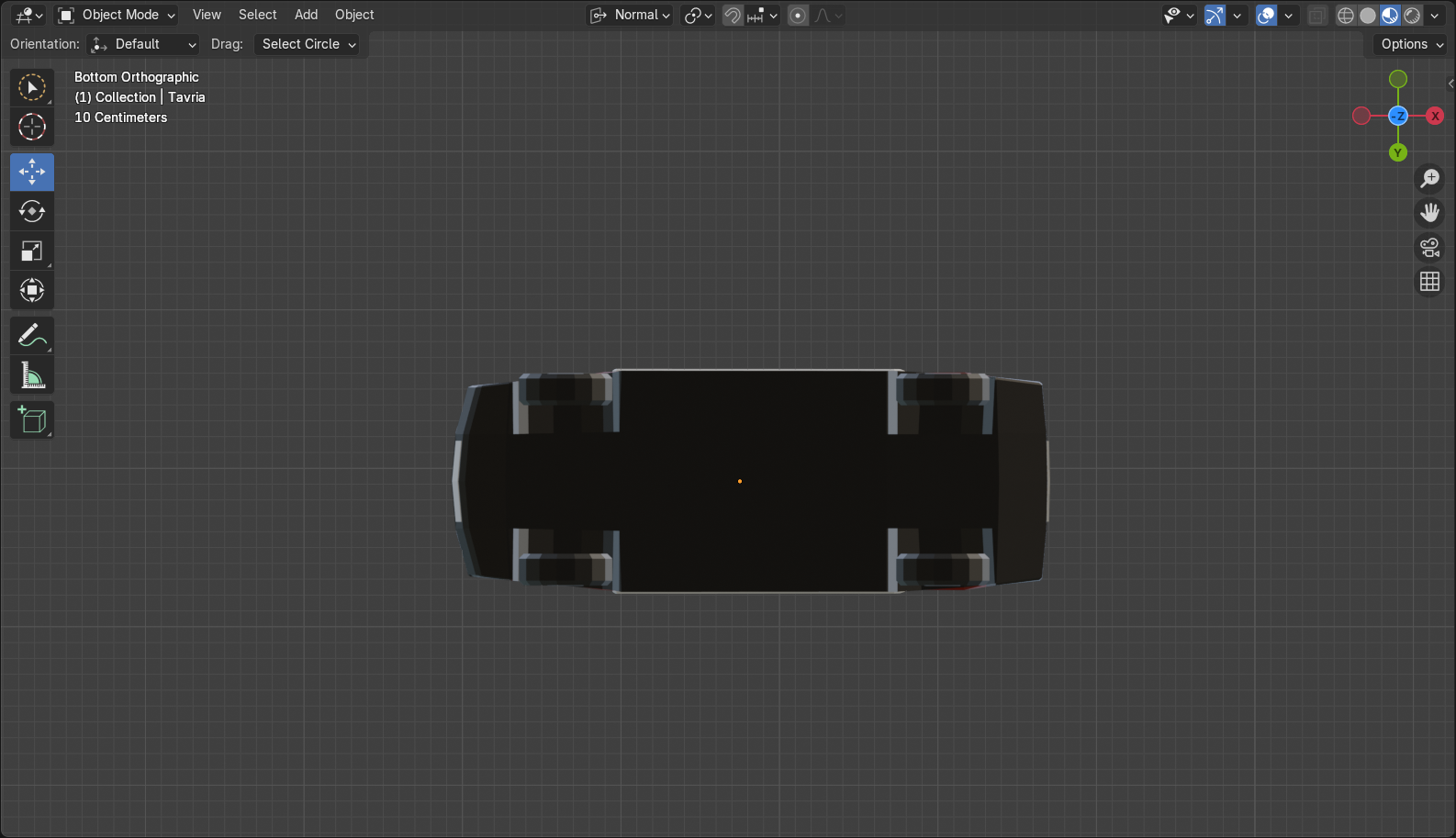Switch to solid viewport shading
The image size is (1456, 838).
1368,15
